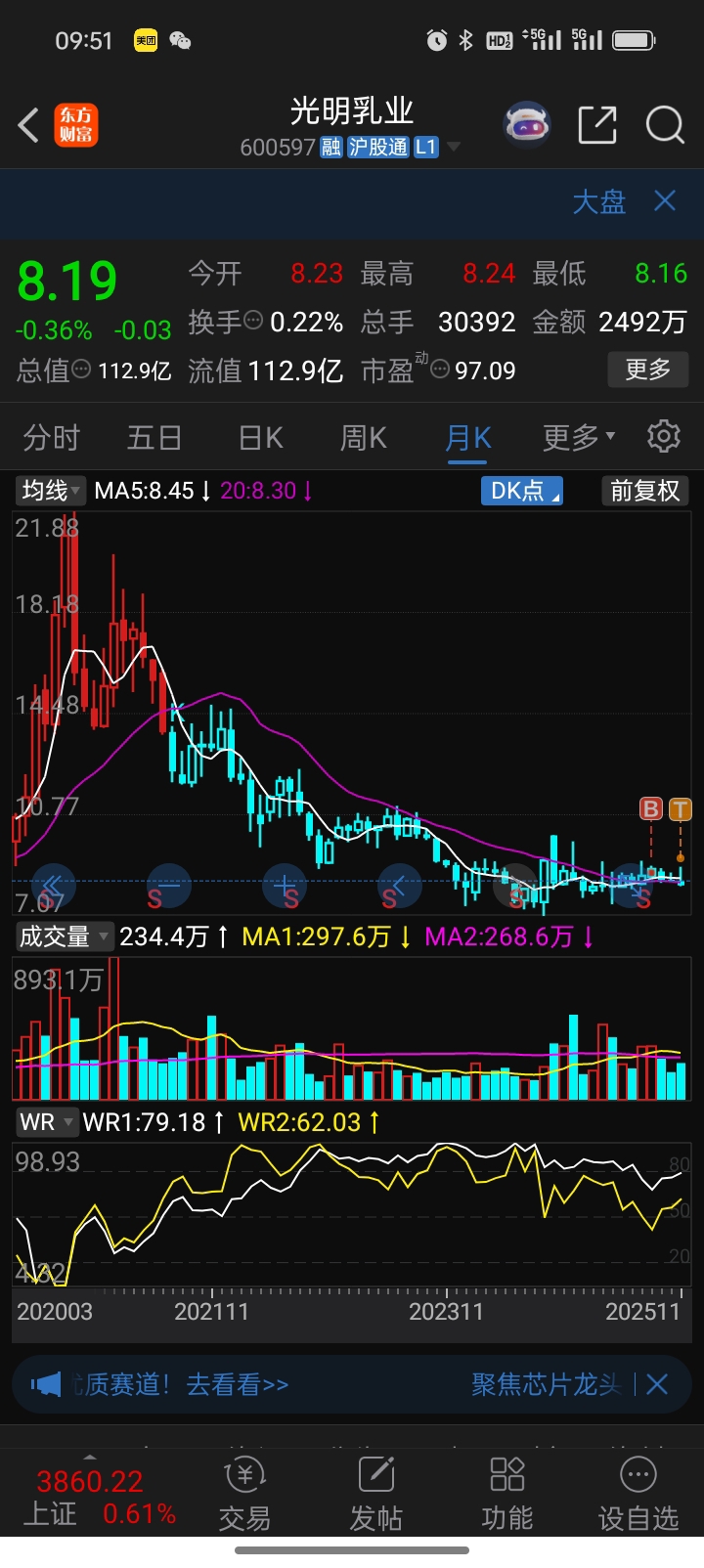The width and height of the screenshot is (704, 1568).
Task: Tap the 换手 info smiley icon
Action: tap(253, 320)
